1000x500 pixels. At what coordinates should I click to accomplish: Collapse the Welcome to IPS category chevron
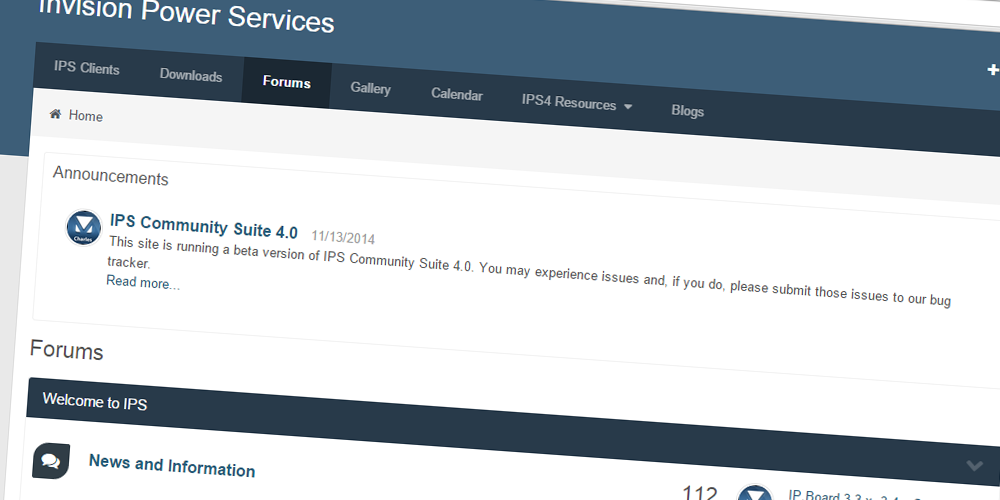(x=974, y=466)
